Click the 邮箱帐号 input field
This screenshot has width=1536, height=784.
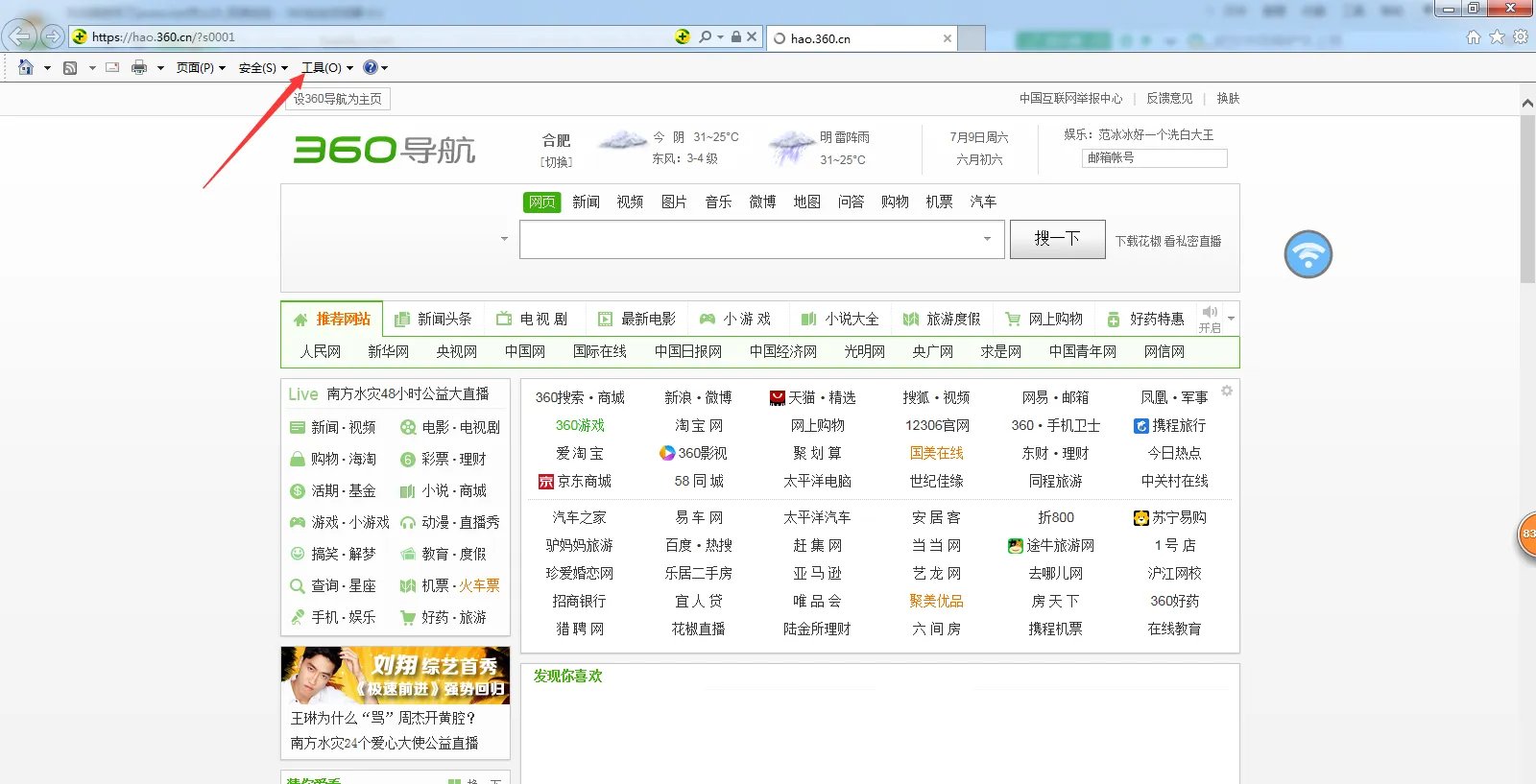point(1155,158)
